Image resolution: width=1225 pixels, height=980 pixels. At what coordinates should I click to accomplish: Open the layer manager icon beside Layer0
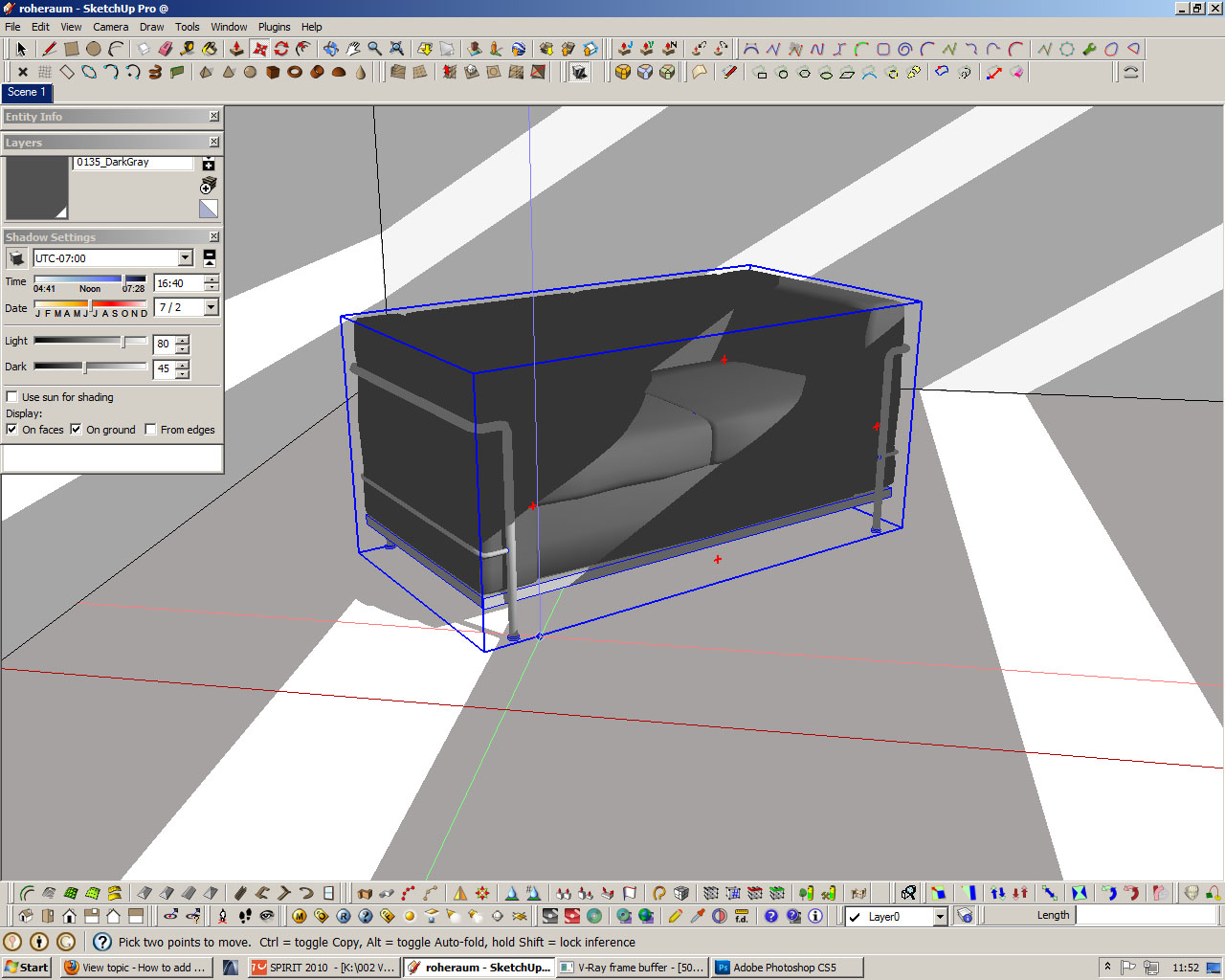(x=965, y=916)
